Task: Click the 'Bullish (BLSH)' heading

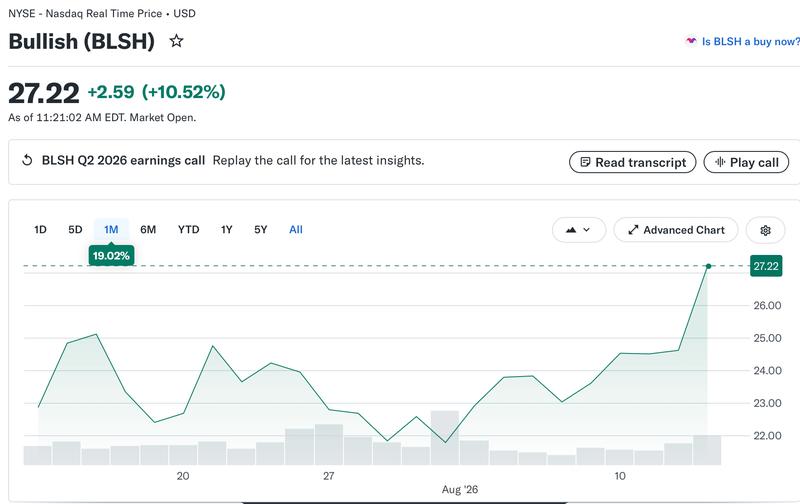Action: [x=82, y=41]
